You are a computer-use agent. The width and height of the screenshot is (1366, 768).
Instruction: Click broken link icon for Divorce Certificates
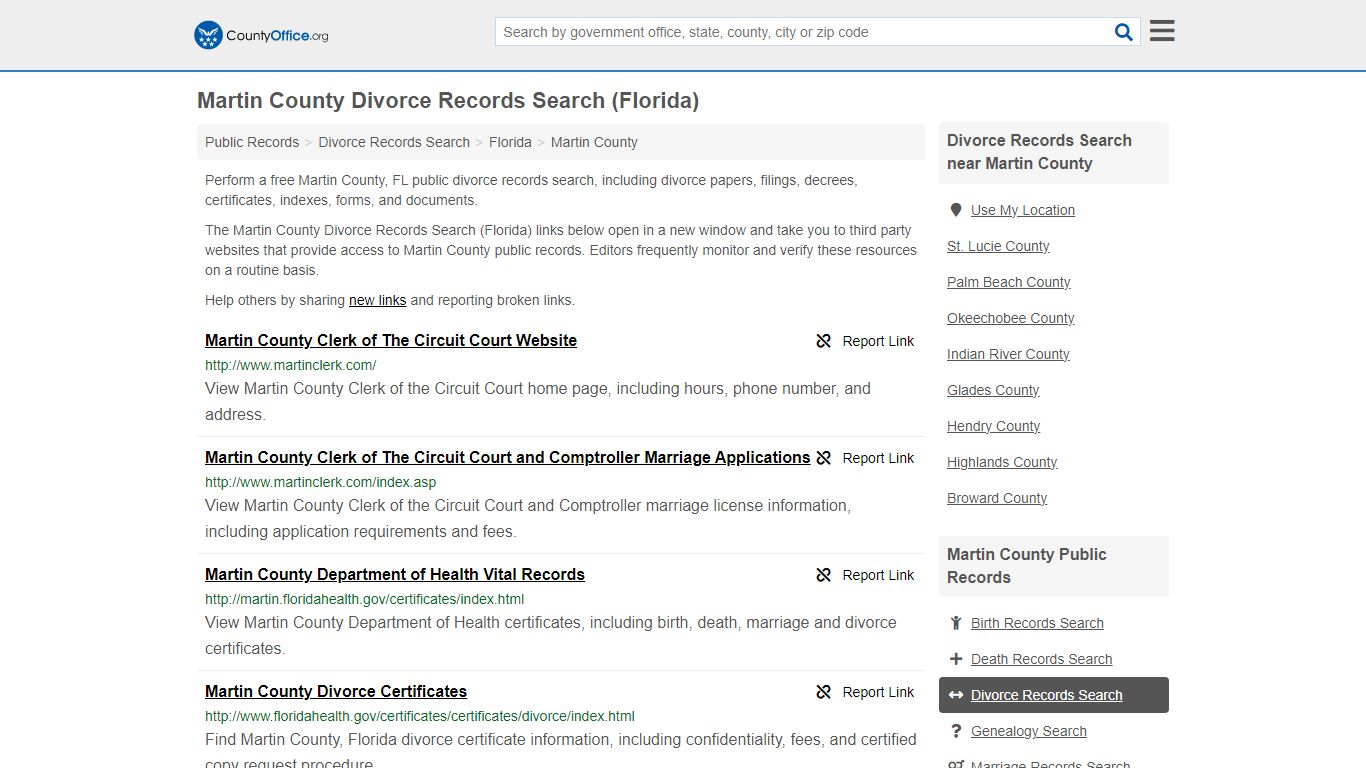click(824, 692)
